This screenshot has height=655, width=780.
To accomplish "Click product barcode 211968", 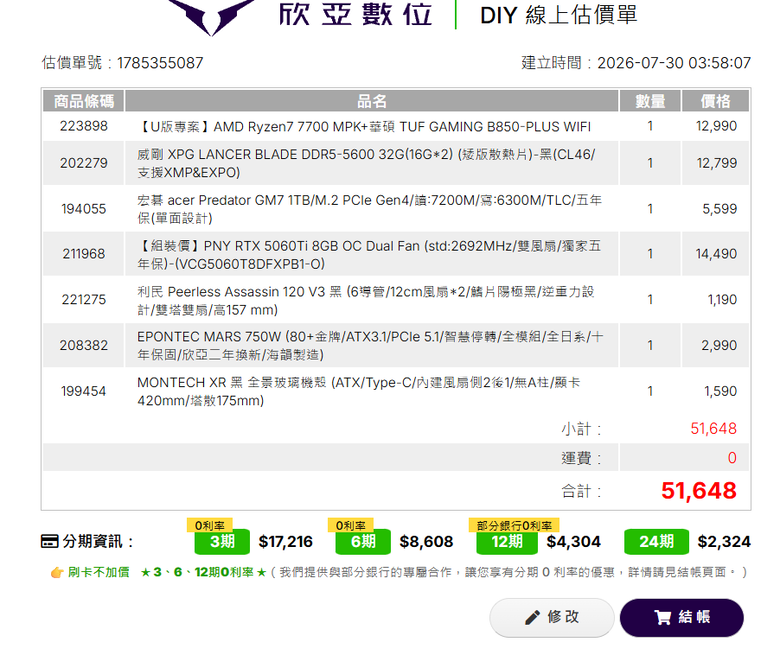I will pos(84,254).
